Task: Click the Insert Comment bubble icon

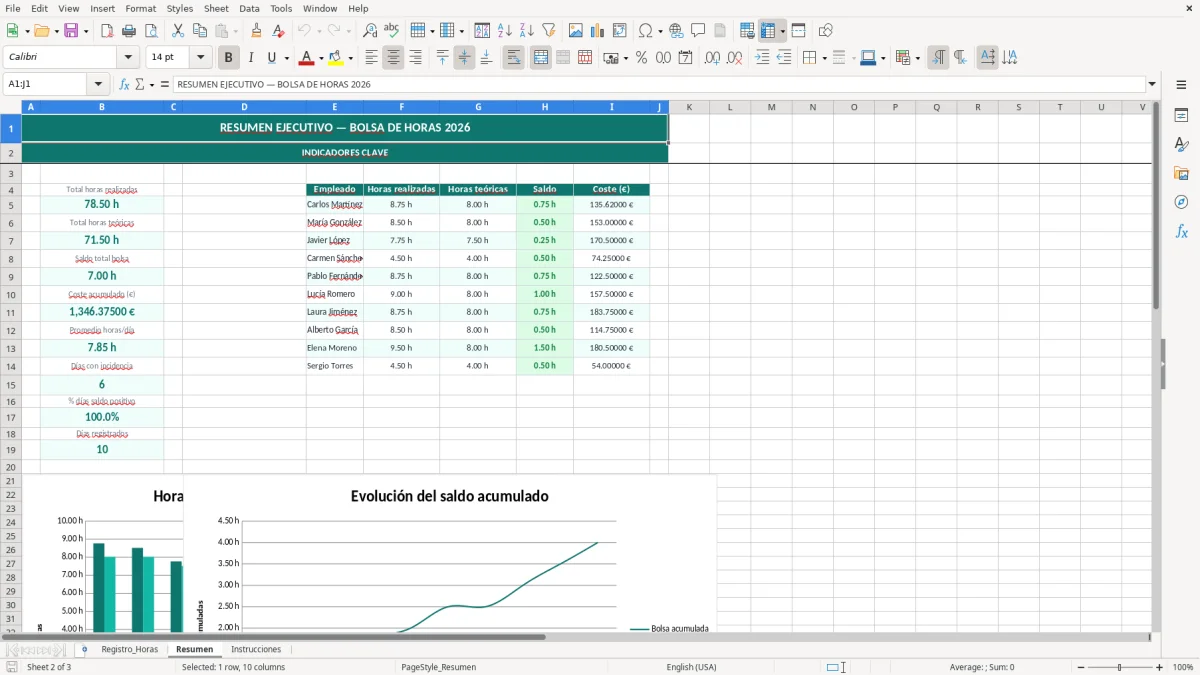Action: (698, 31)
